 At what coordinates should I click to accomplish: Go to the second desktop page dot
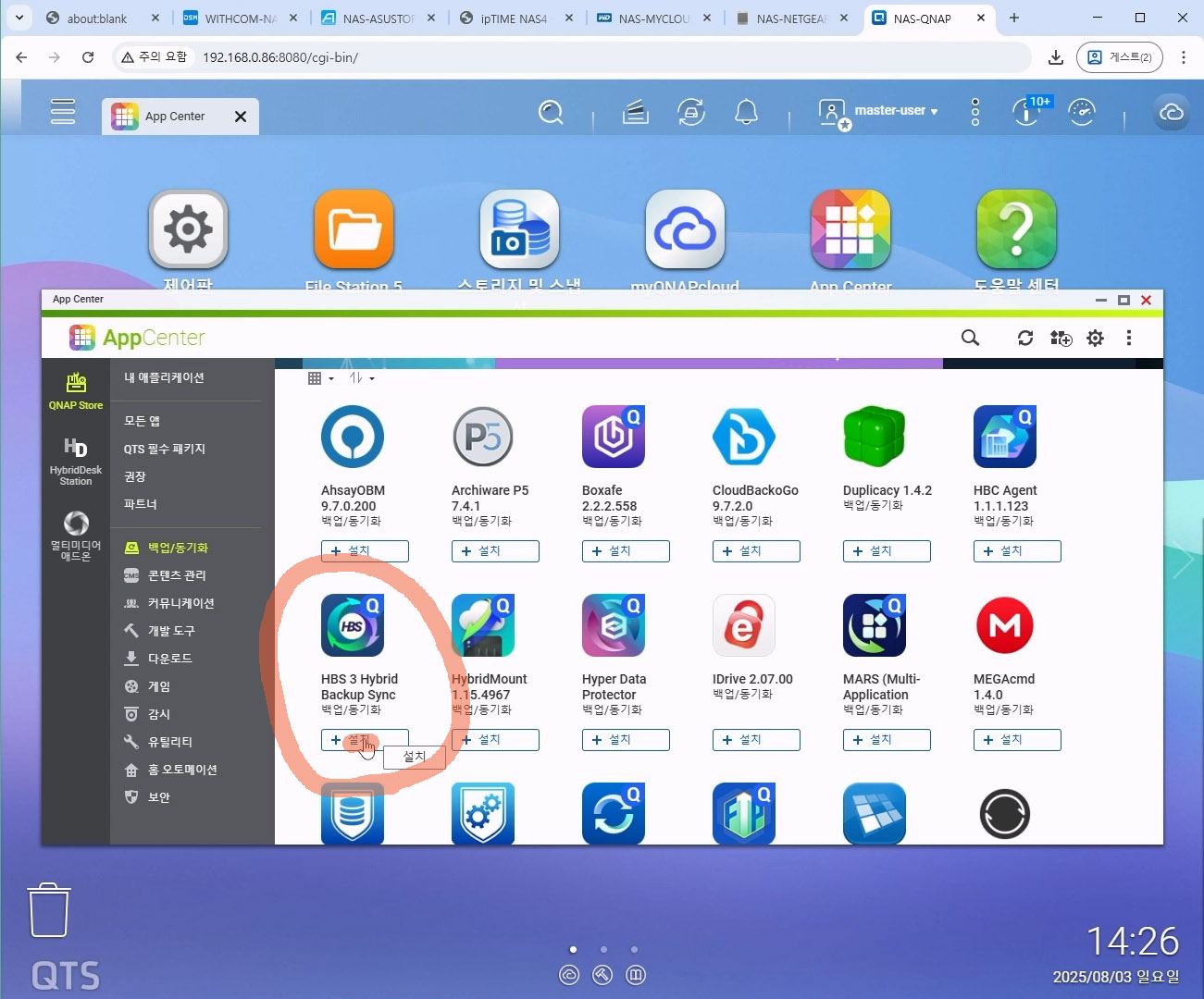[x=603, y=949]
